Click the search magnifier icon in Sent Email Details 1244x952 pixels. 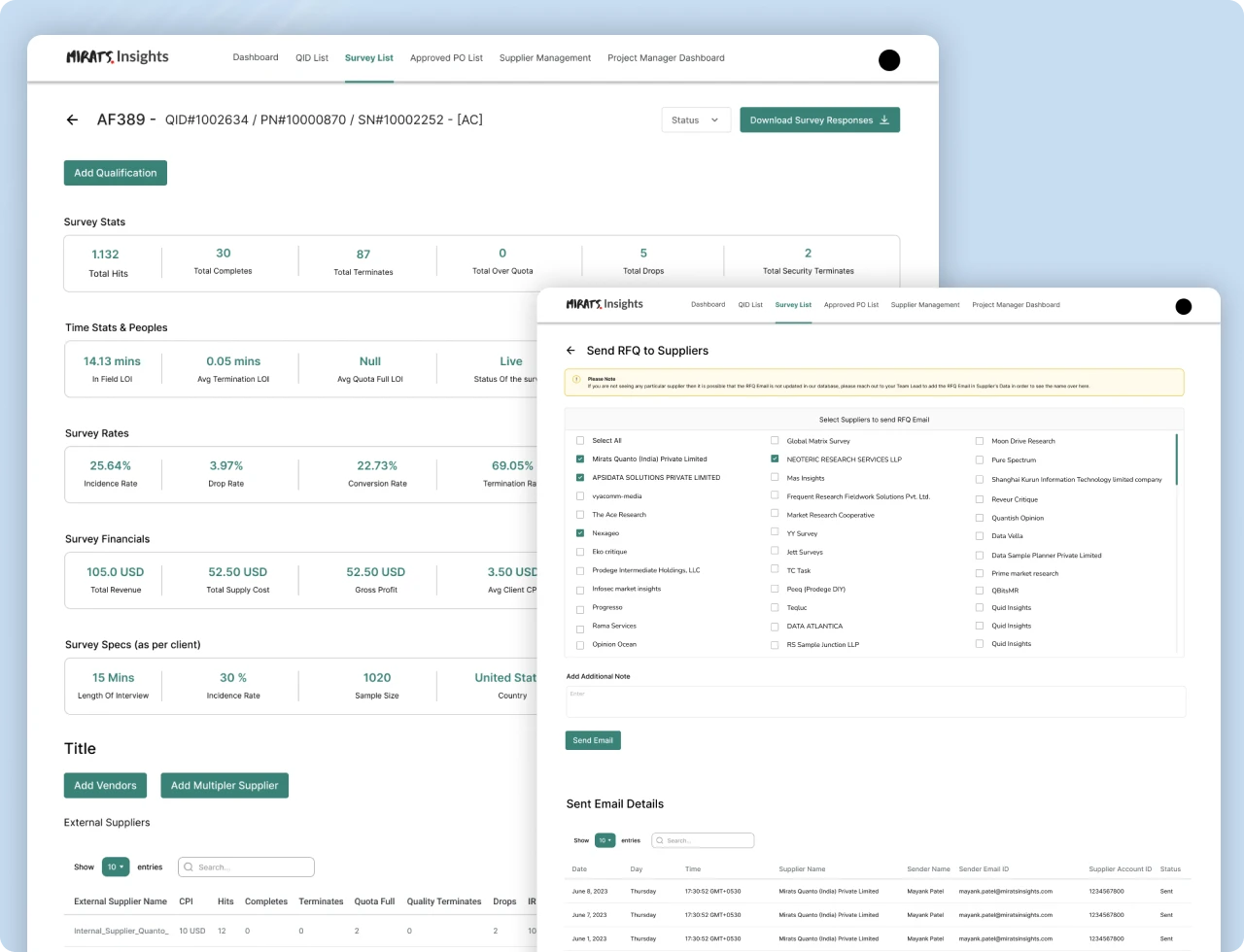(x=660, y=840)
